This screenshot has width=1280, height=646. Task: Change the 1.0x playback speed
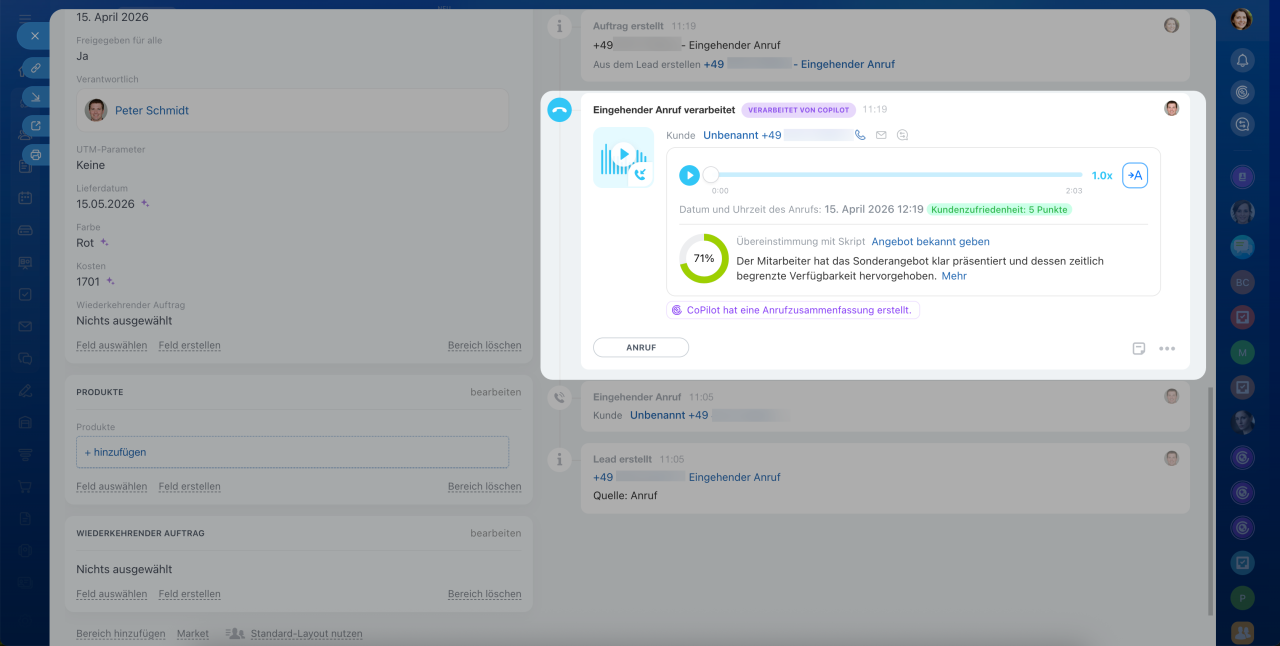click(x=1101, y=175)
